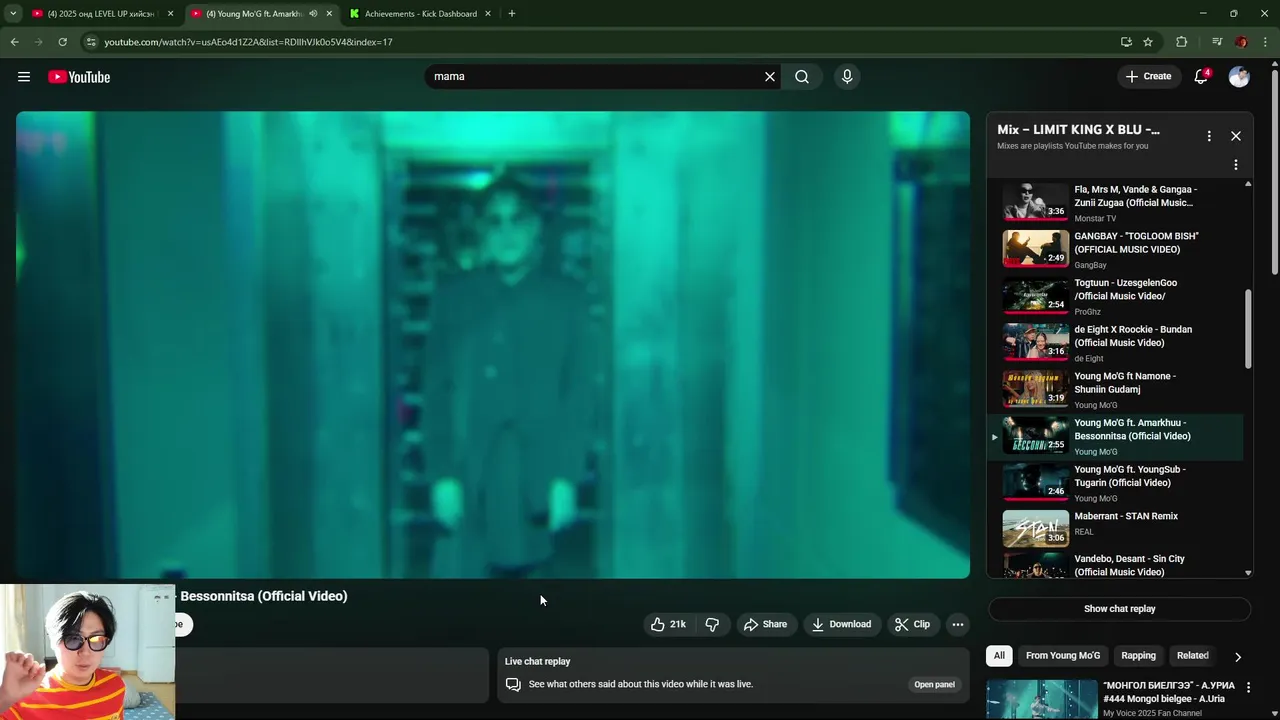This screenshot has height=720, width=1280.
Task: Open options for Mongol bielgee video
Action: (x=1248, y=688)
